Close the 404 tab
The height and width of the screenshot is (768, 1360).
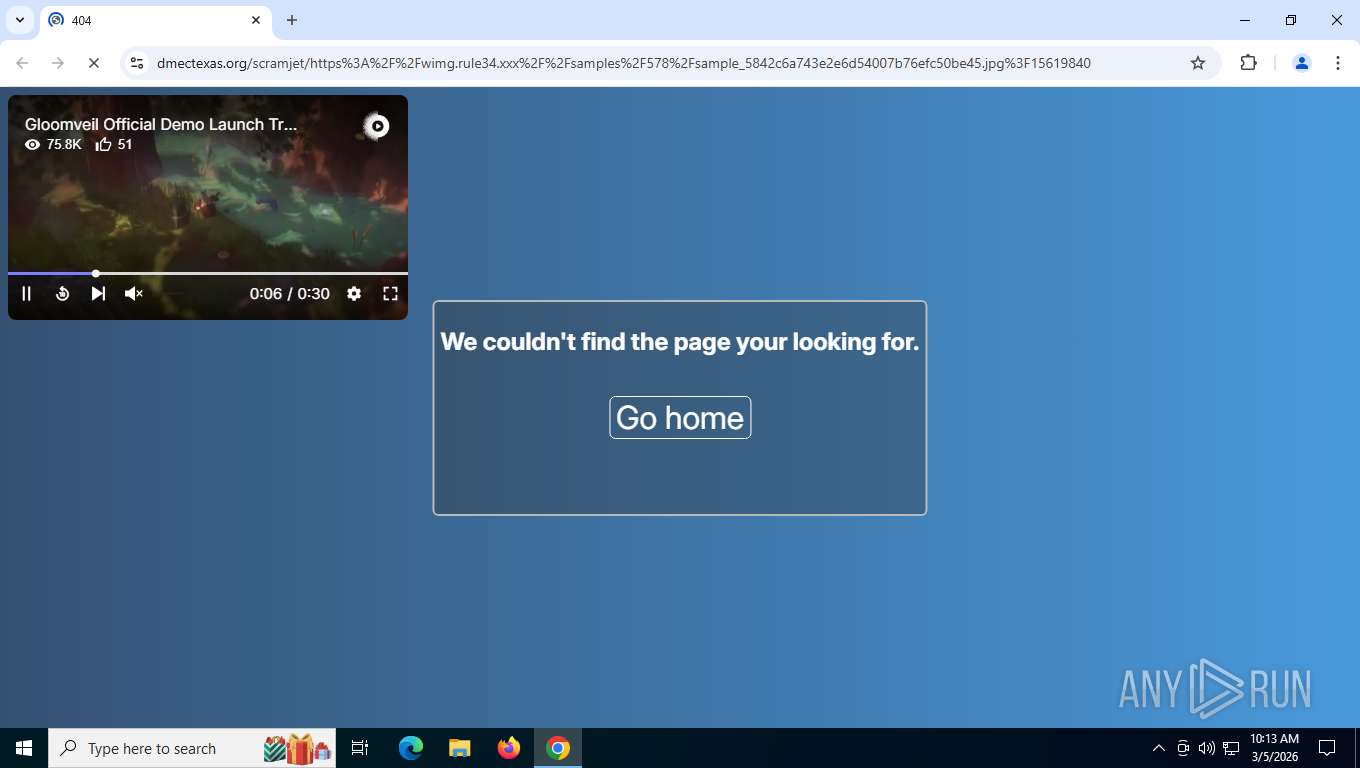[x=256, y=20]
